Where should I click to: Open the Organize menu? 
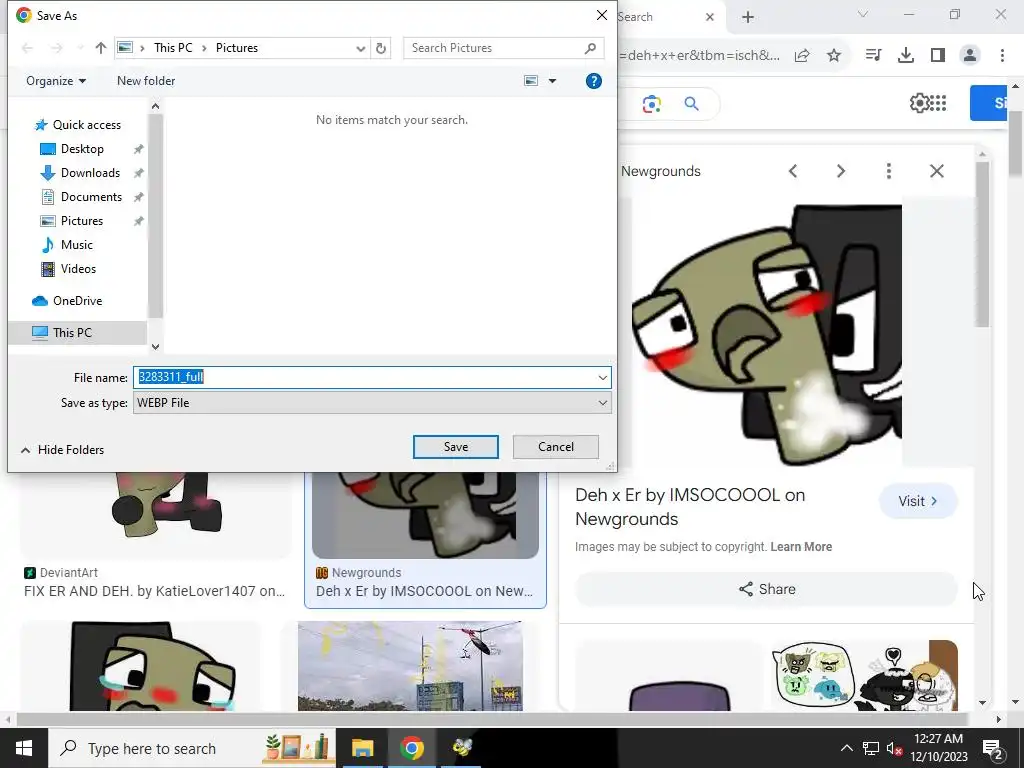56,81
